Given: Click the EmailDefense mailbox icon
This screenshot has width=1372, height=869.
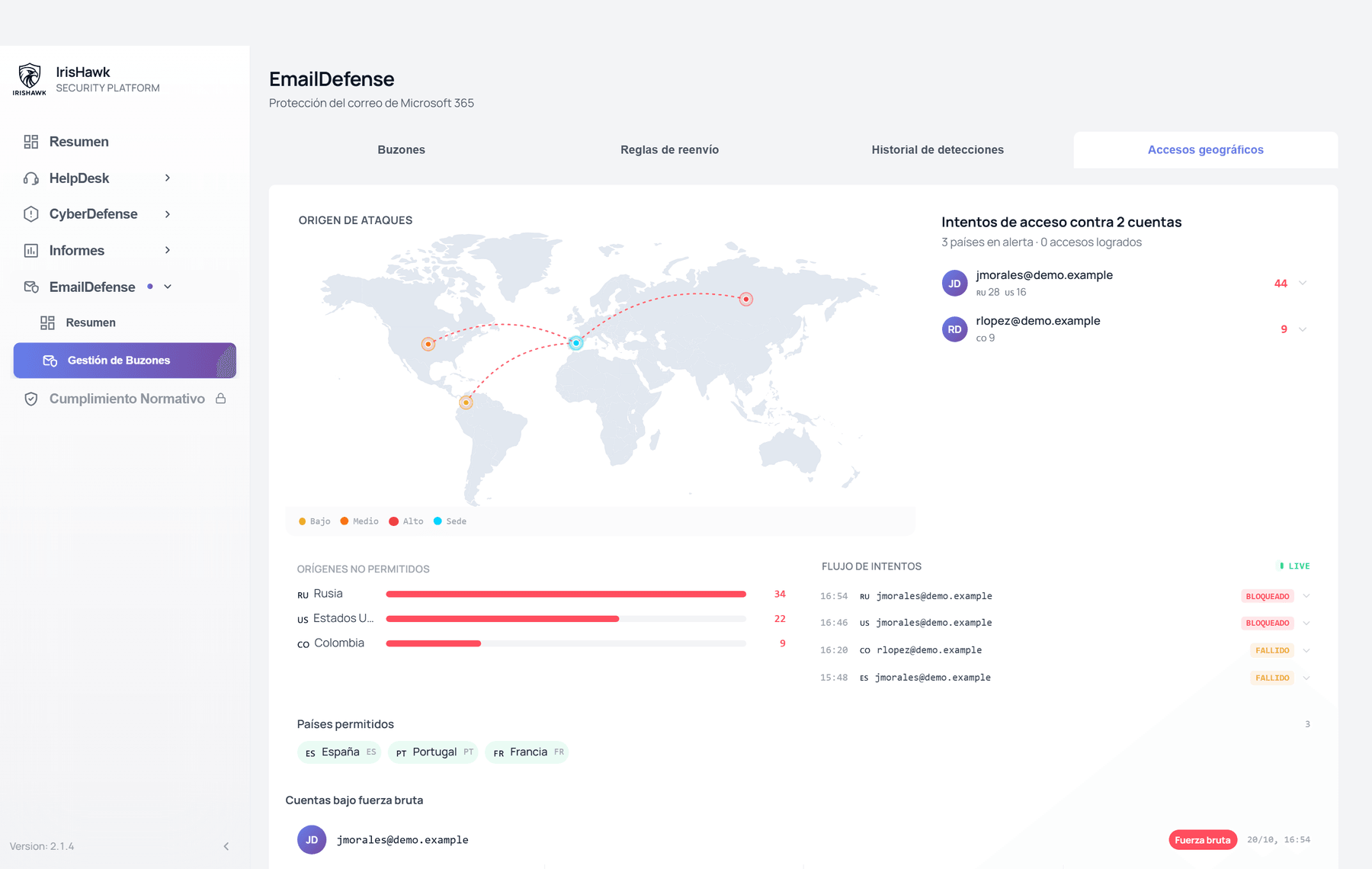Looking at the screenshot, I should point(31,287).
